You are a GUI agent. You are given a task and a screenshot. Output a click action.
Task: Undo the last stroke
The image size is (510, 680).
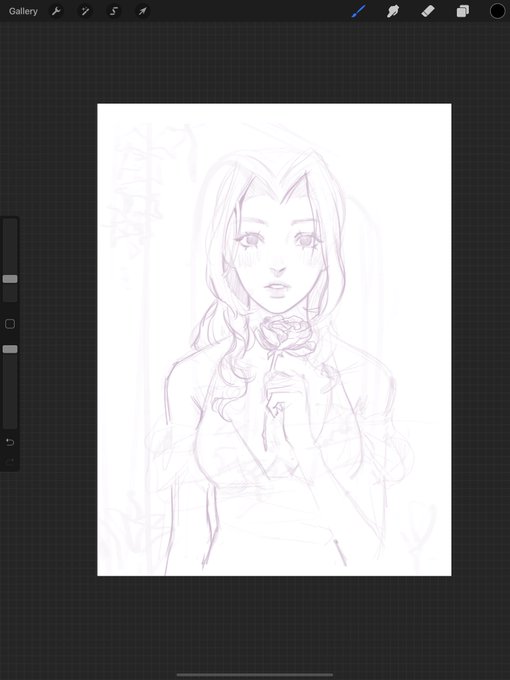(10, 442)
